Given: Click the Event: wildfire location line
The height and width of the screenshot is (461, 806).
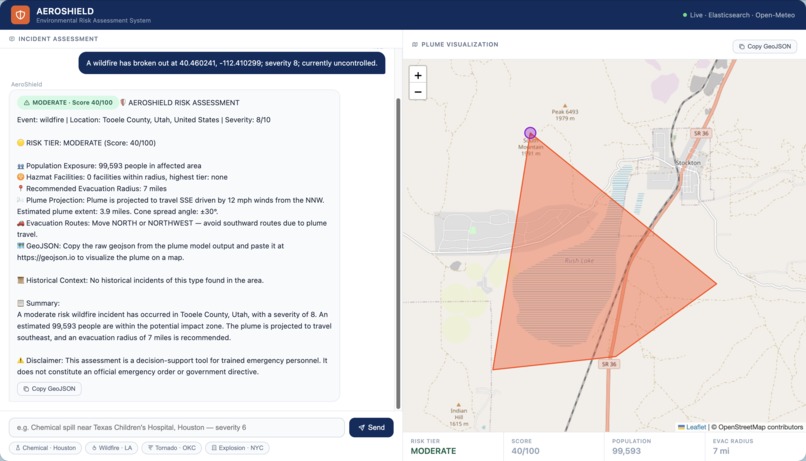Looking at the screenshot, I should pos(143,120).
